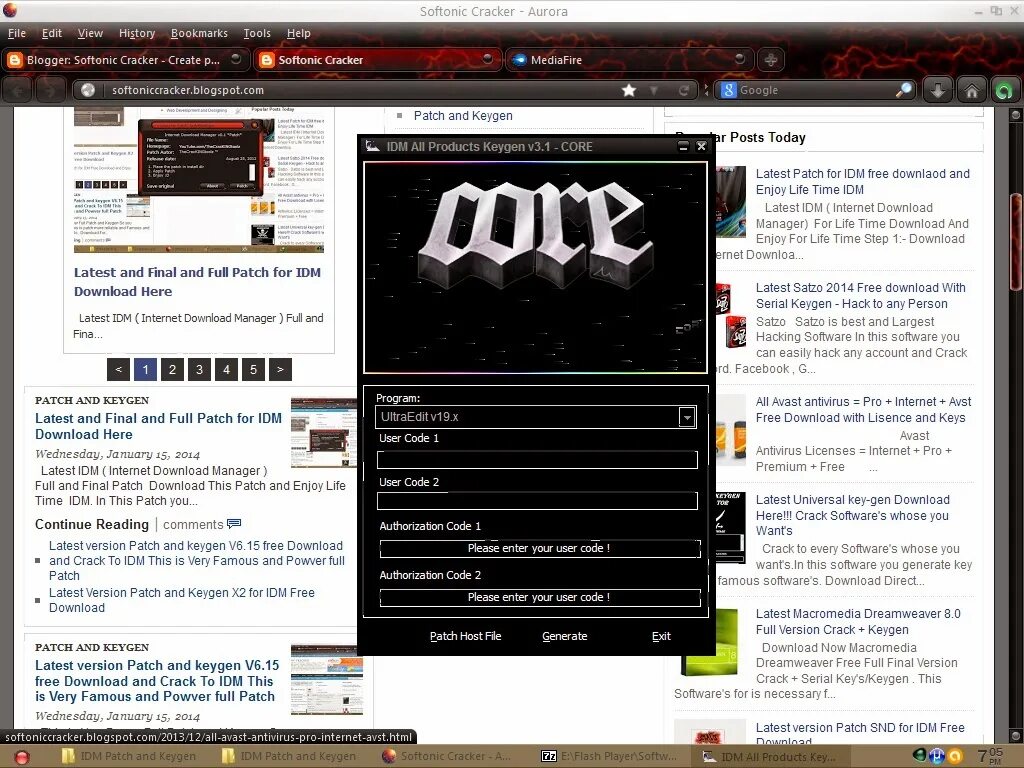Click next arrow in slider pagination
This screenshot has height=768, width=1024.
pos(280,370)
